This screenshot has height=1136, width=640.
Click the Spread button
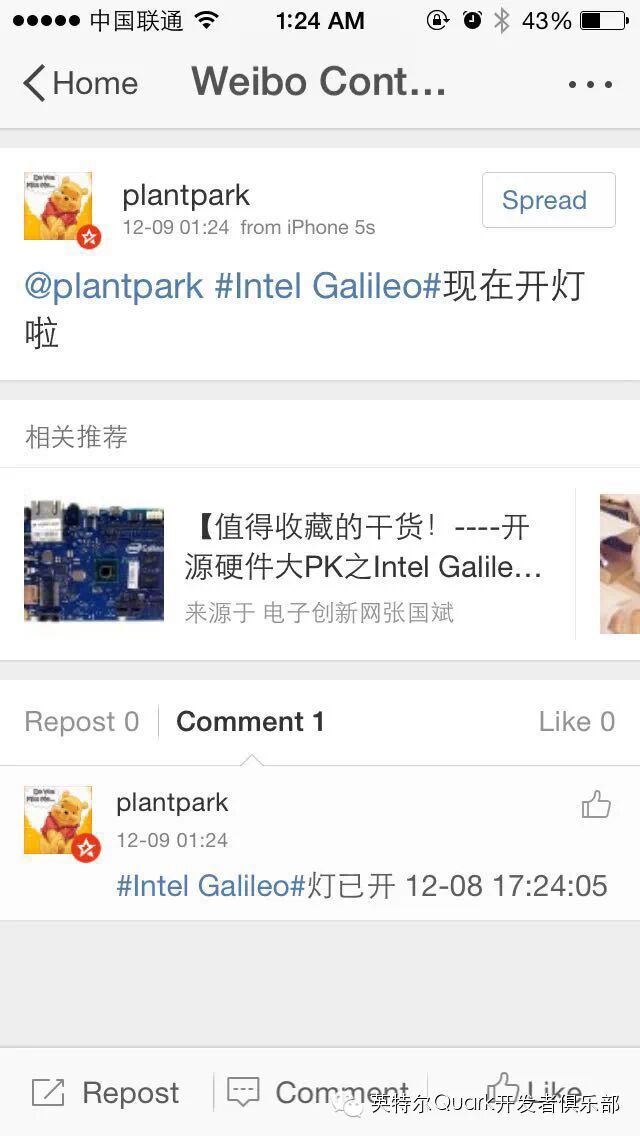[x=549, y=200]
